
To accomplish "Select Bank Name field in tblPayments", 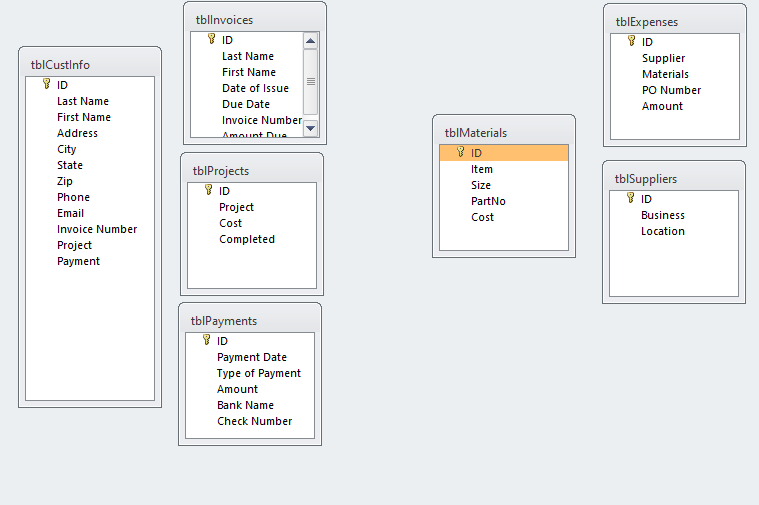I will 250,405.
